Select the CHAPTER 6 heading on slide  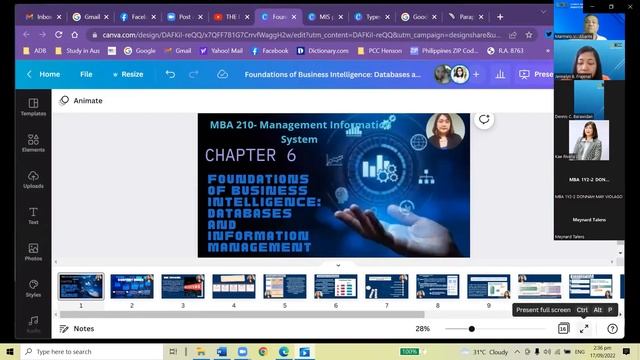250,156
